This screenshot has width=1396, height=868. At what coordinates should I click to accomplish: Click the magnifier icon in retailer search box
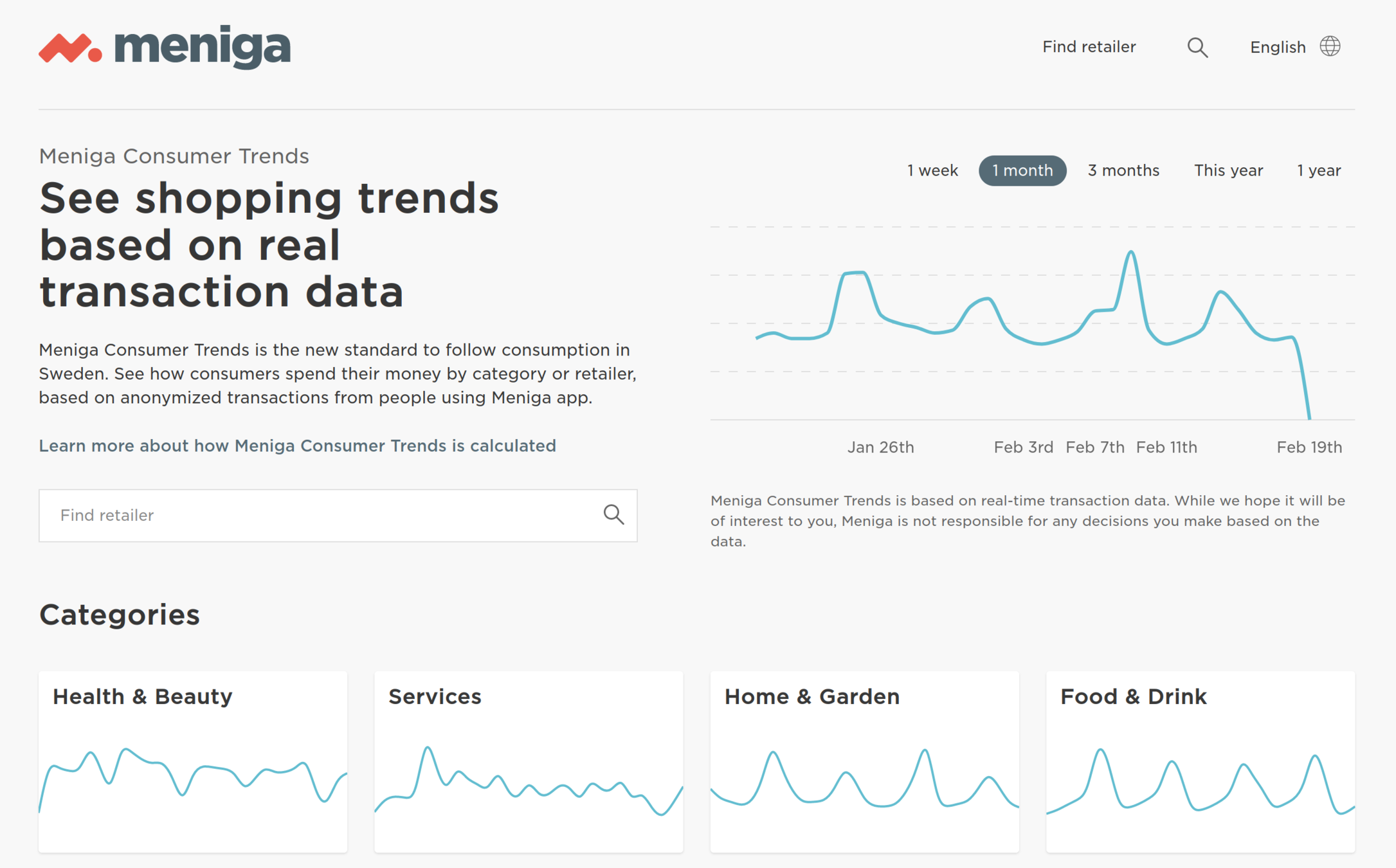(613, 514)
